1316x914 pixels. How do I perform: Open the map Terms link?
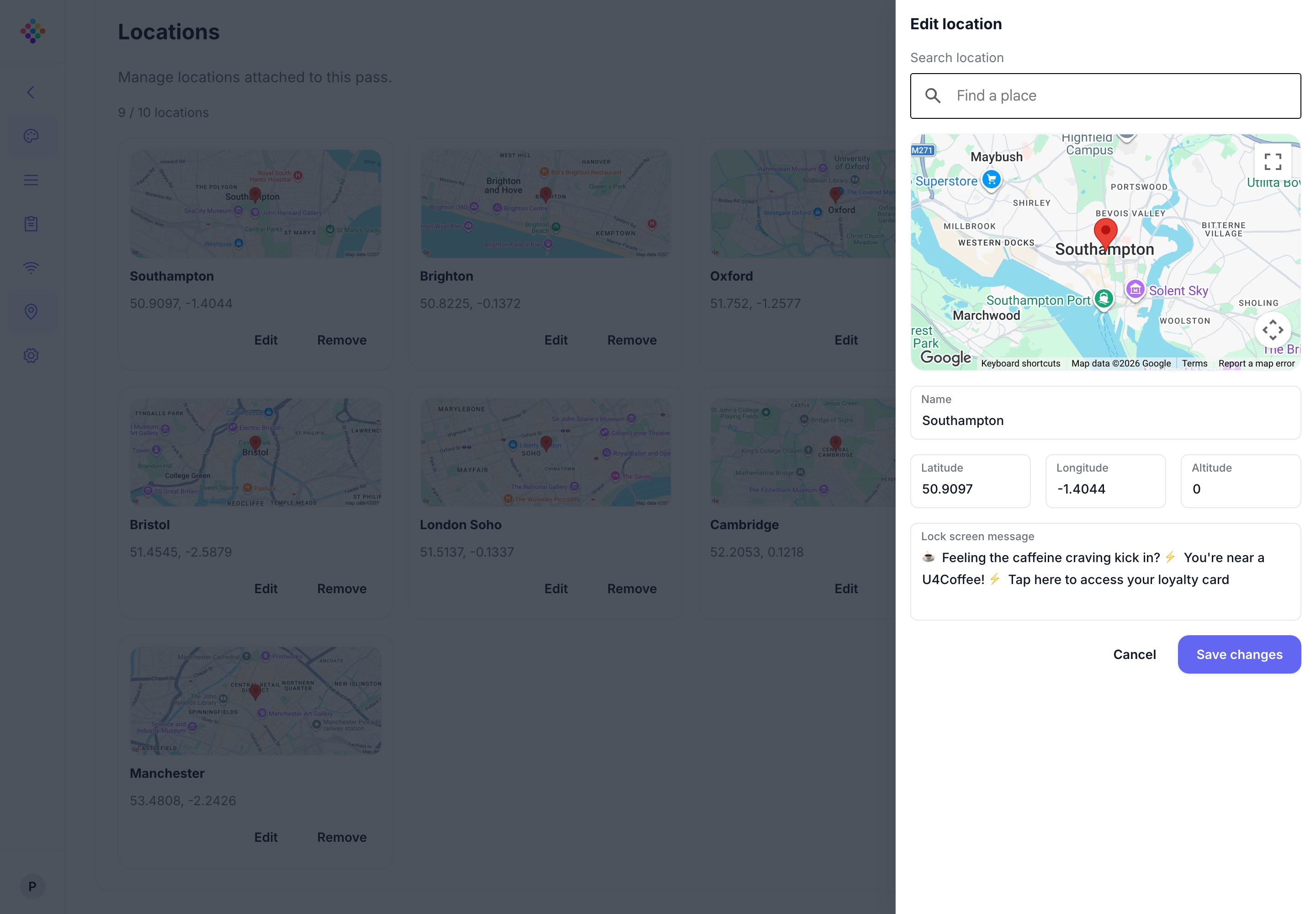coord(1194,364)
